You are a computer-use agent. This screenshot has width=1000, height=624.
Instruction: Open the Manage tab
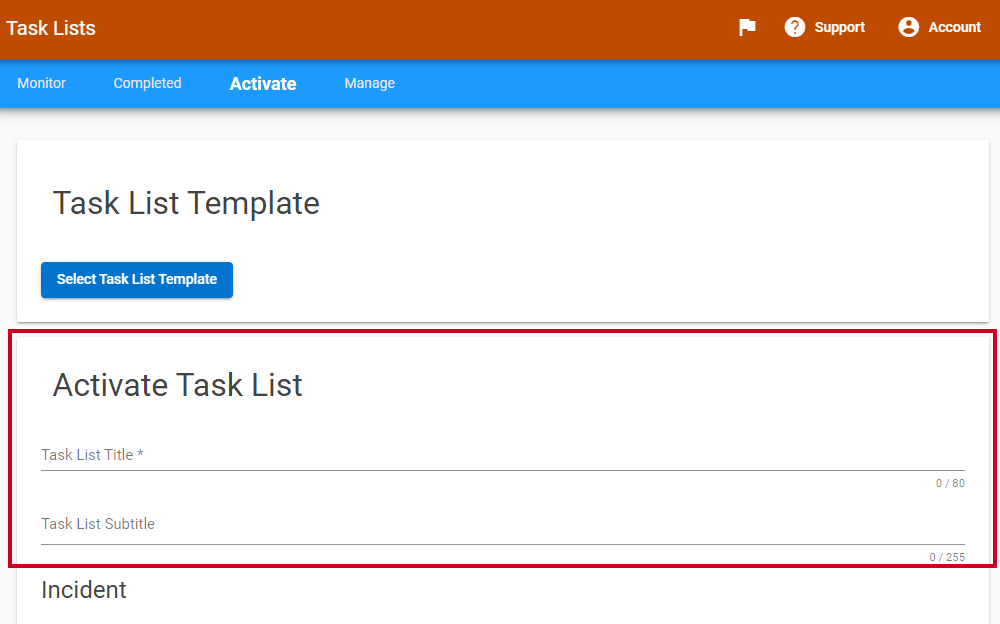(369, 84)
